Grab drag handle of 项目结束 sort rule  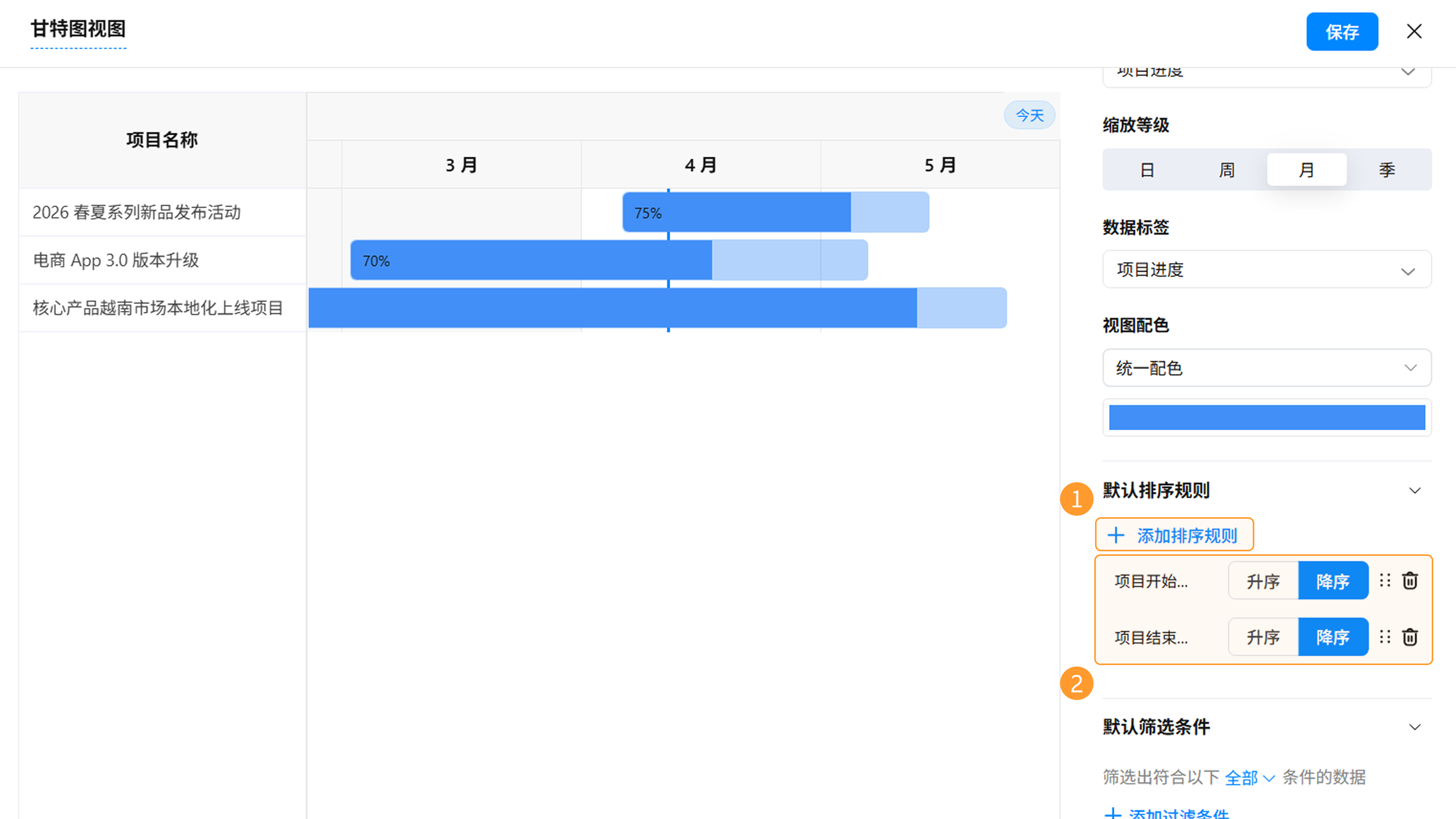[1385, 637]
